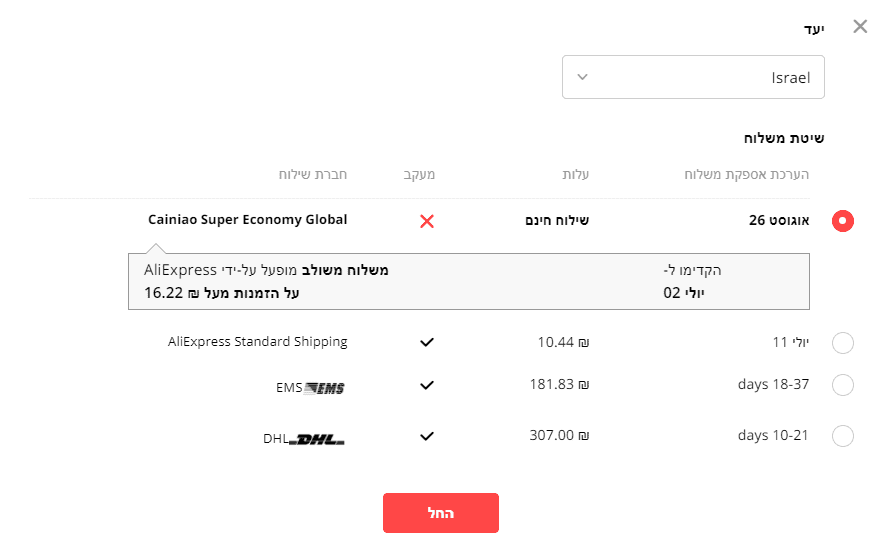879x555 pixels.
Task: Choose the DHL shipping radio option
Action: [x=843, y=436]
